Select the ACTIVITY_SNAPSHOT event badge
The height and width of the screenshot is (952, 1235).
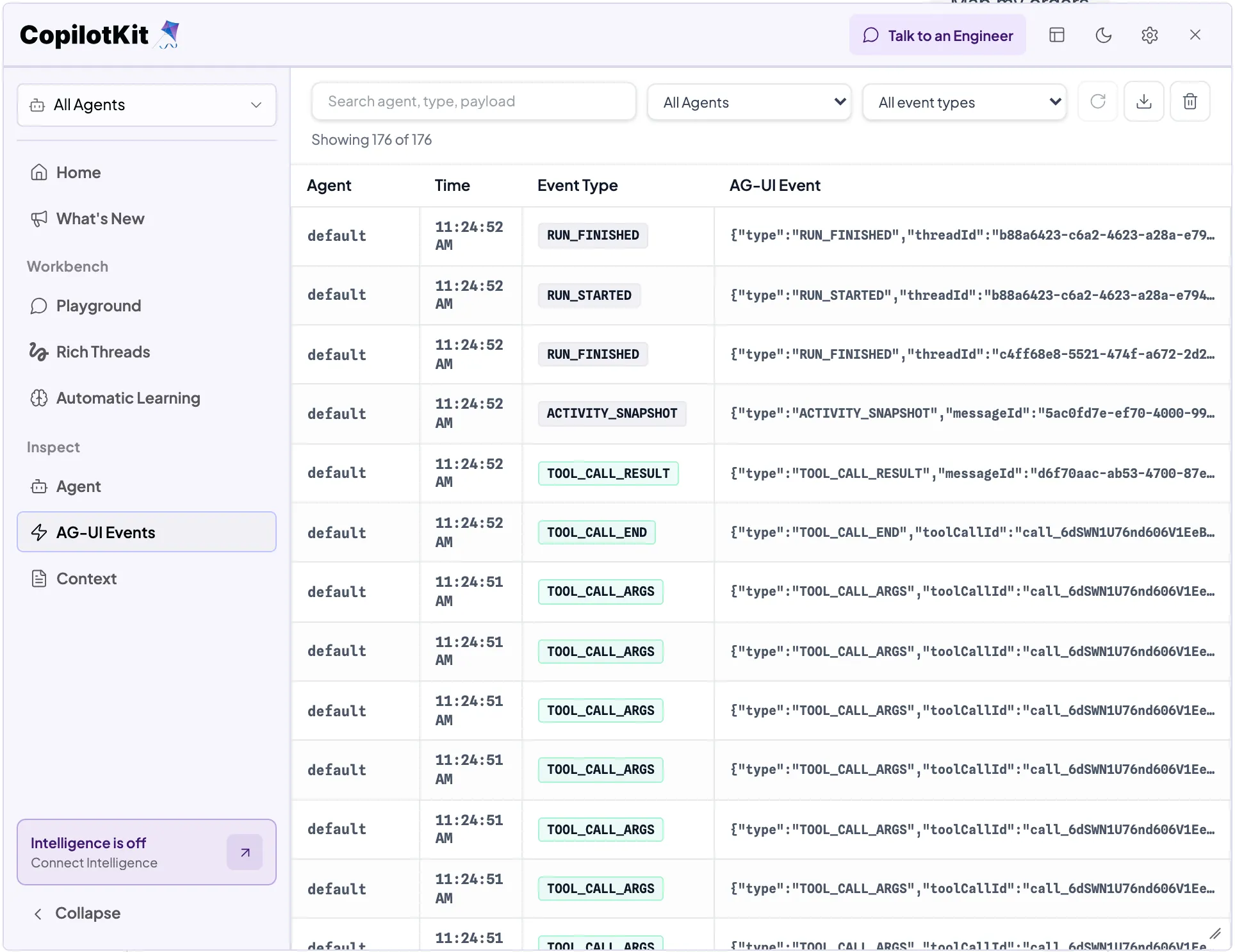pyautogui.click(x=612, y=413)
